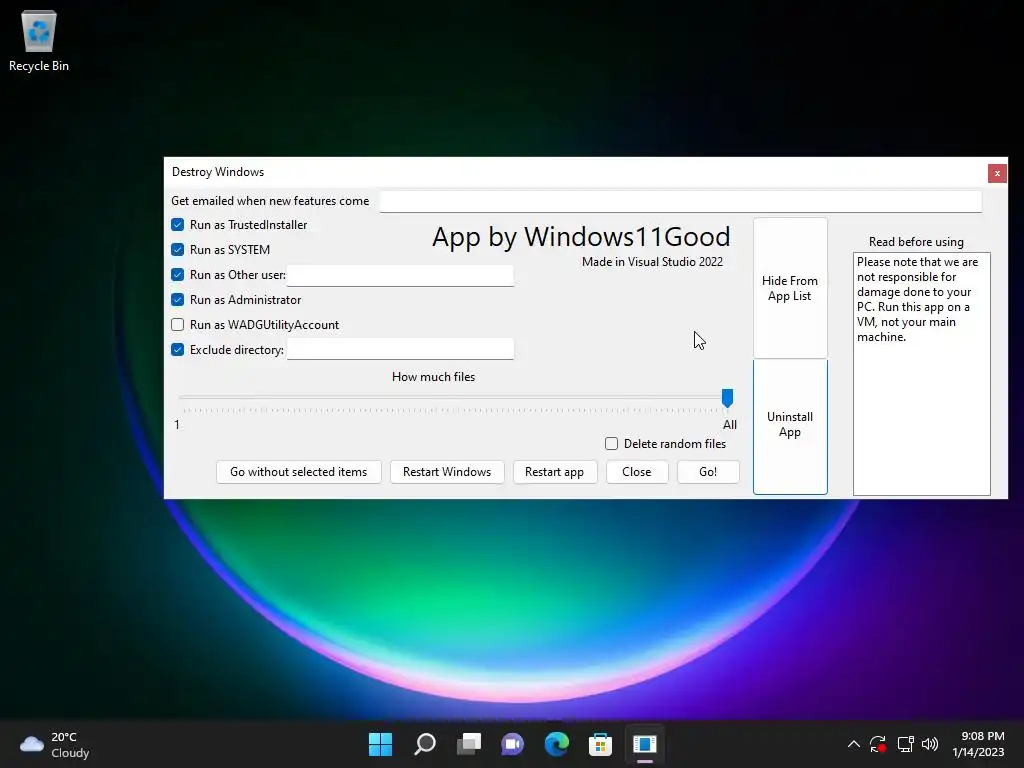Click the App by Windows11Good heading
The height and width of the screenshot is (768, 1024).
coord(581,236)
